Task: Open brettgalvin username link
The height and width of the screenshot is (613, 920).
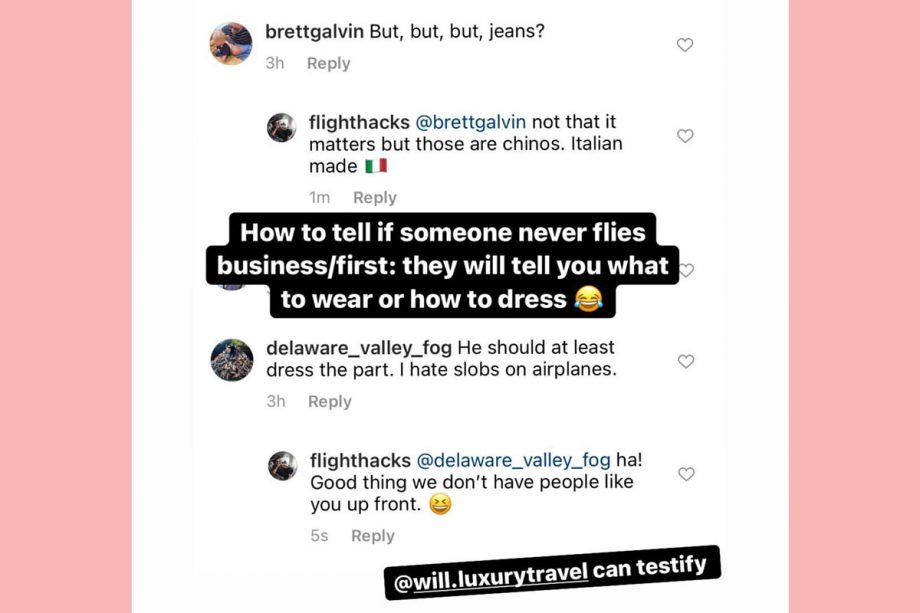Action: pos(314,31)
